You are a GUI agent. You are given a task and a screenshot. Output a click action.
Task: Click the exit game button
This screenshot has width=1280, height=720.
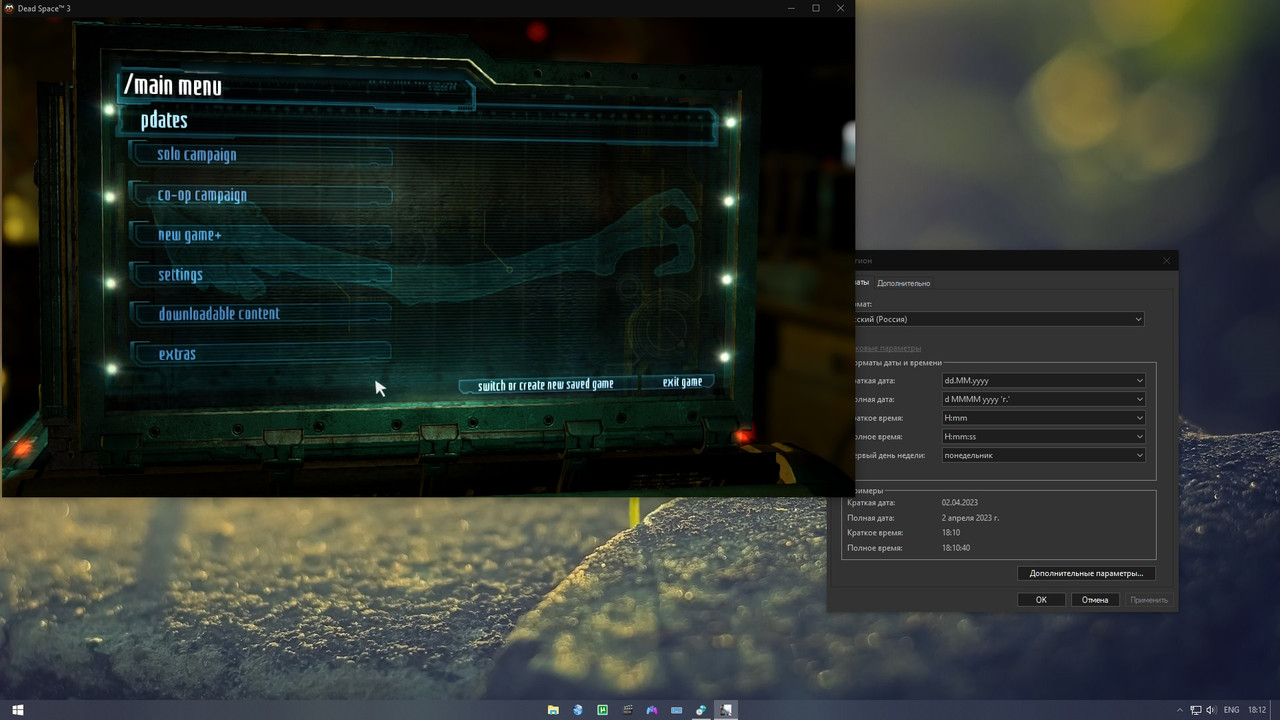click(x=682, y=382)
